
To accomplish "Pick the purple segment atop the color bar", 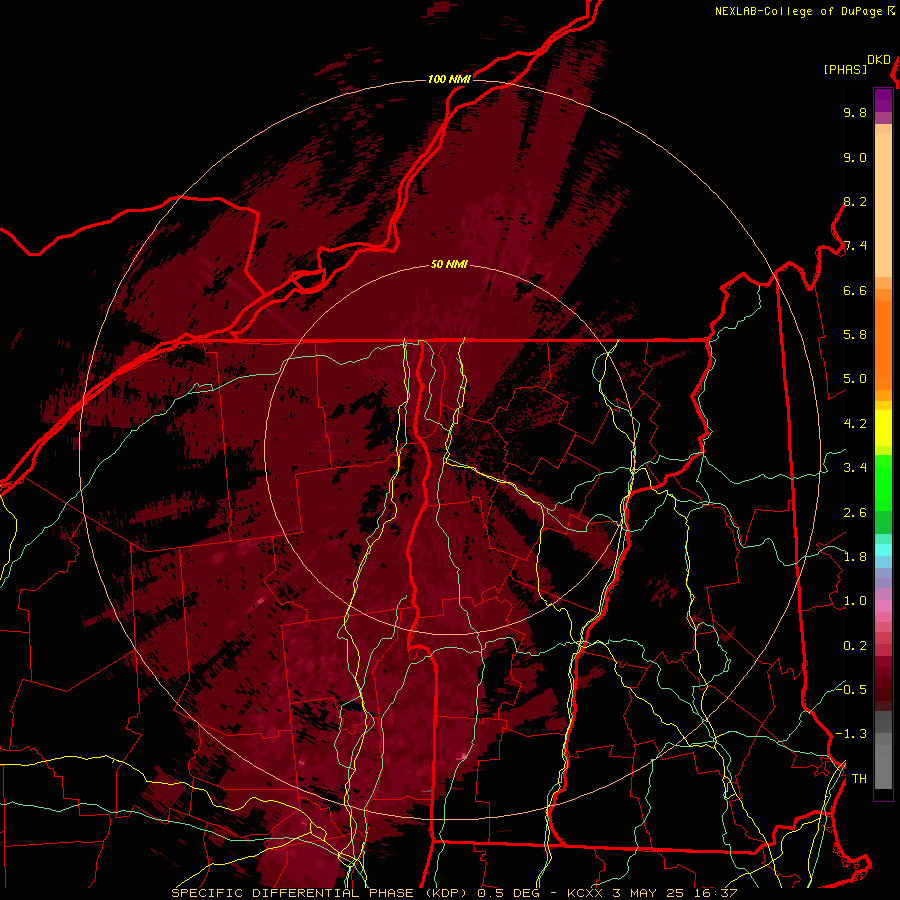I will (x=883, y=100).
